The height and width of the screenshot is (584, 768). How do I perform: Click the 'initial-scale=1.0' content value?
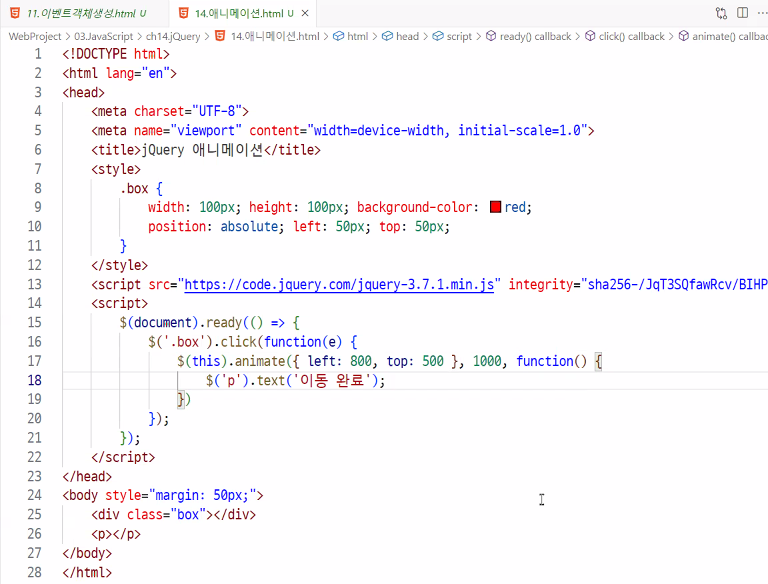pos(519,130)
